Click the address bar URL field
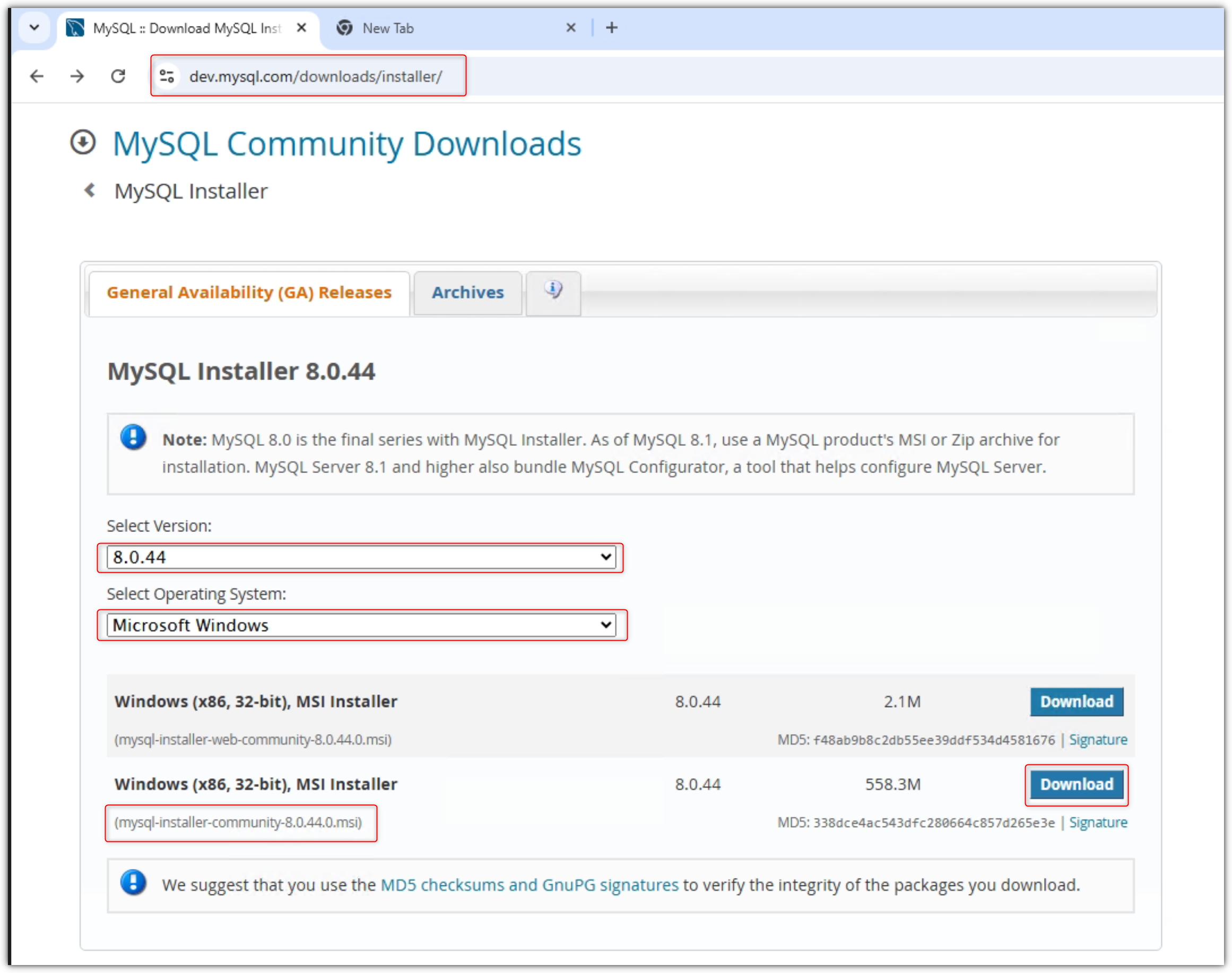The image size is (1232, 973). pos(315,76)
